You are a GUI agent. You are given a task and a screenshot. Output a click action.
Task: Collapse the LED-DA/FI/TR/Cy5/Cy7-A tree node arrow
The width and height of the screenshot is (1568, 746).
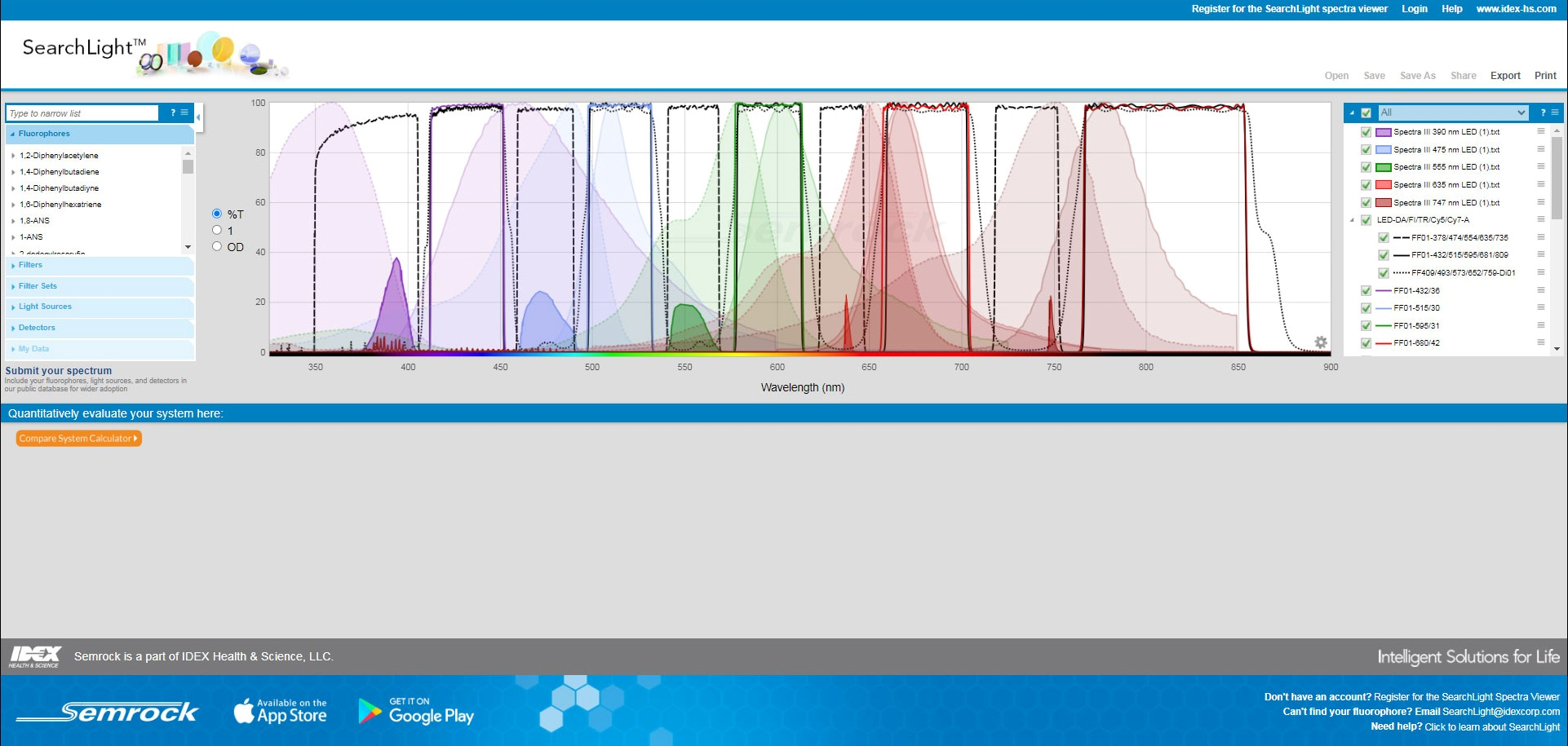[1352, 220]
